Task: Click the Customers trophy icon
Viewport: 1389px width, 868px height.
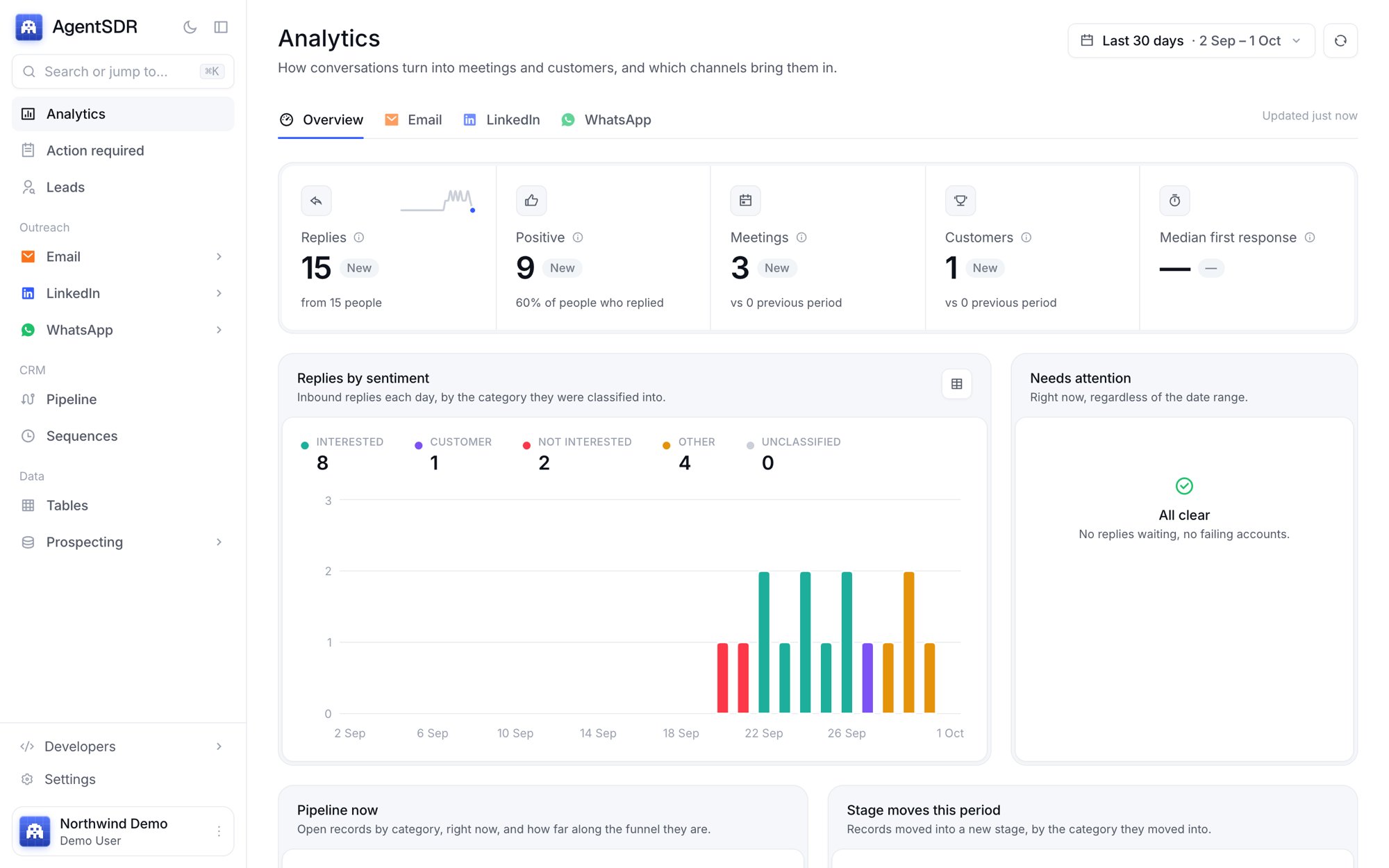Action: [960, 201]
